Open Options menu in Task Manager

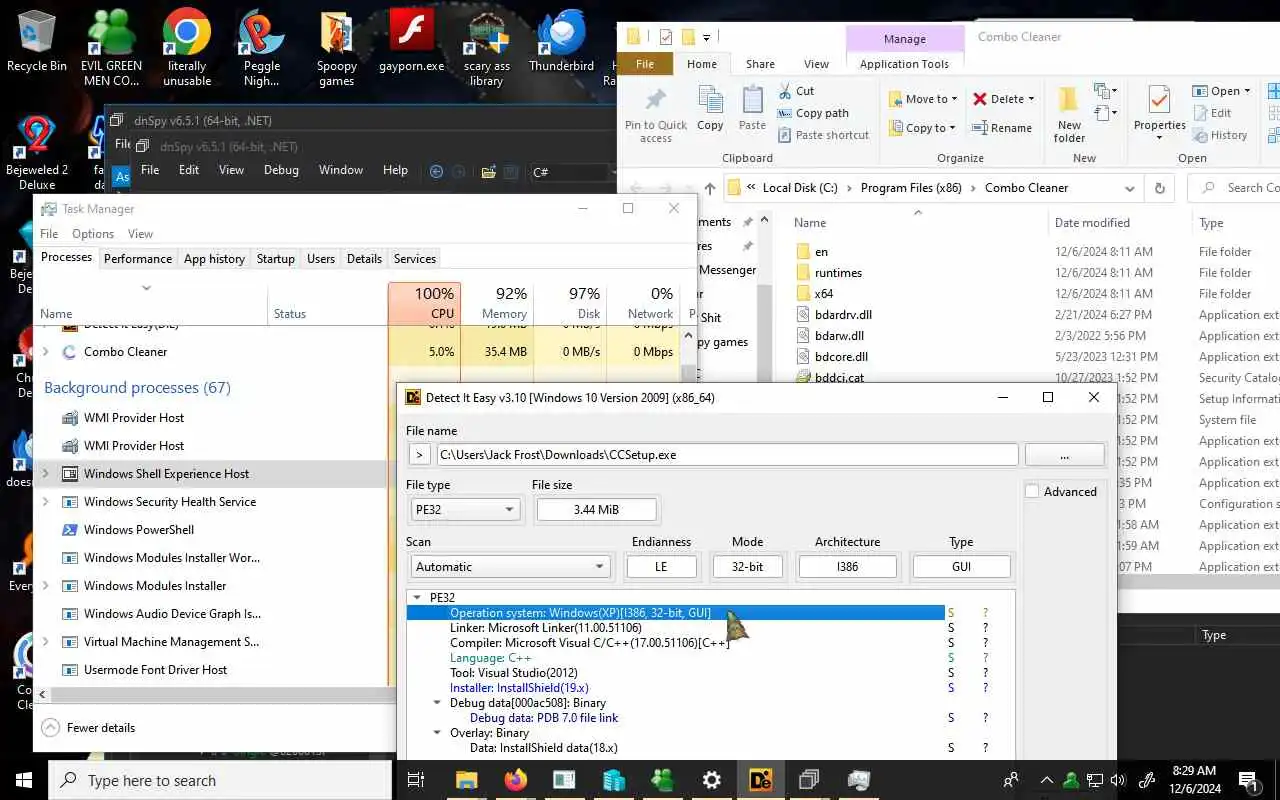(93, 233)
